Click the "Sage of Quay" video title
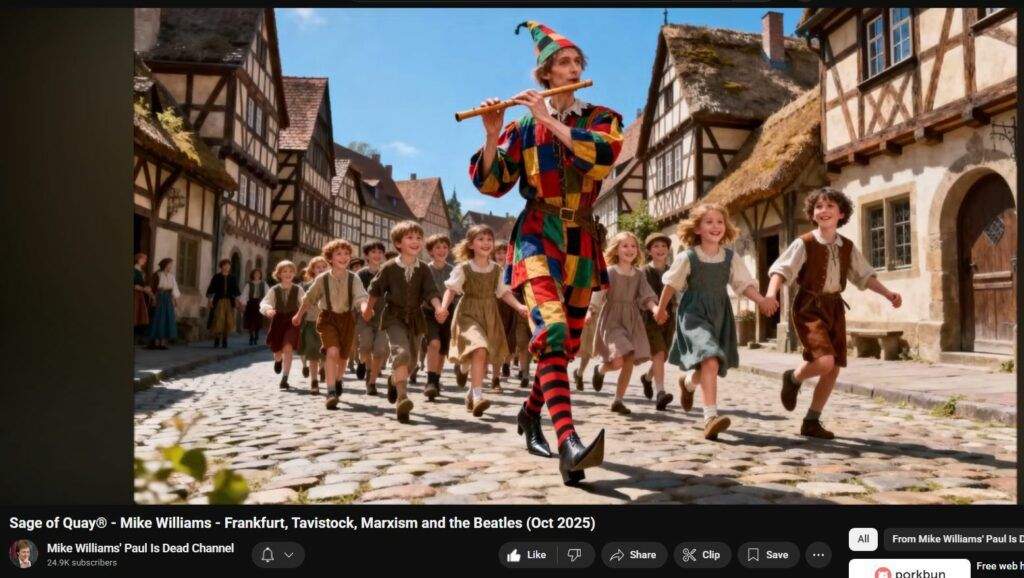Image resolution: width=1024 pixels, height=578 pixels. click(302, 523)
